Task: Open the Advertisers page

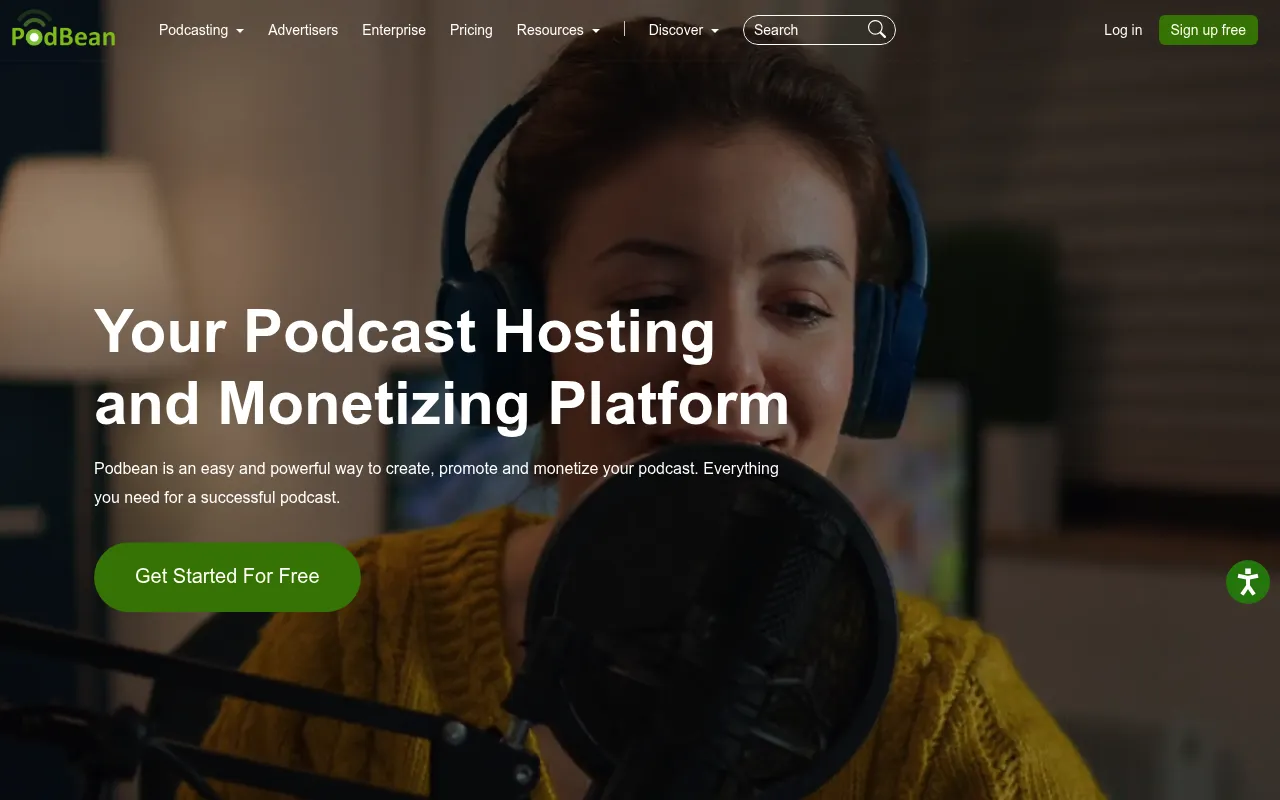Action: tap(303, 30)
